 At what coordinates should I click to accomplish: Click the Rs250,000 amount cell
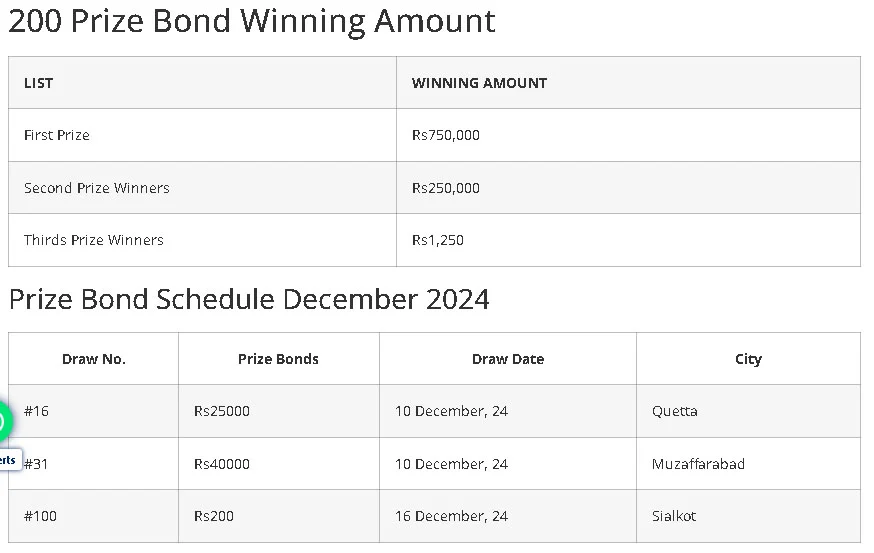(446, 188)
